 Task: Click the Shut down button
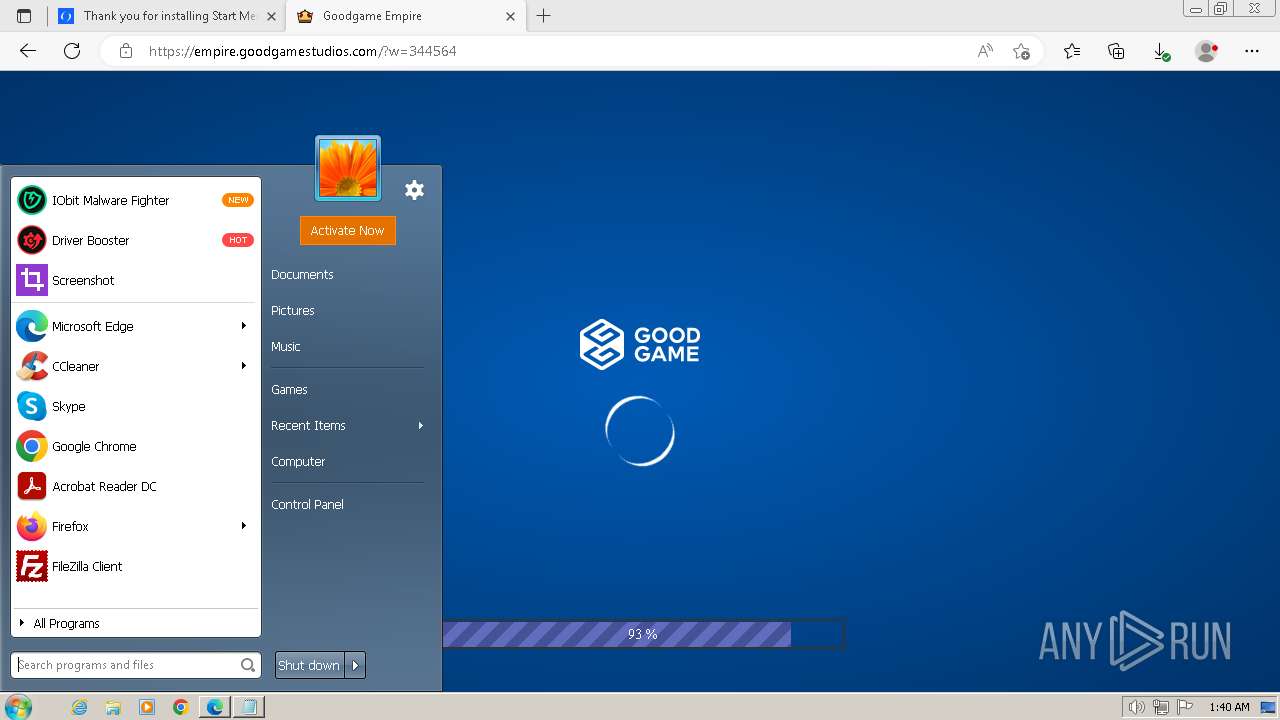click(x=310, y=665)
